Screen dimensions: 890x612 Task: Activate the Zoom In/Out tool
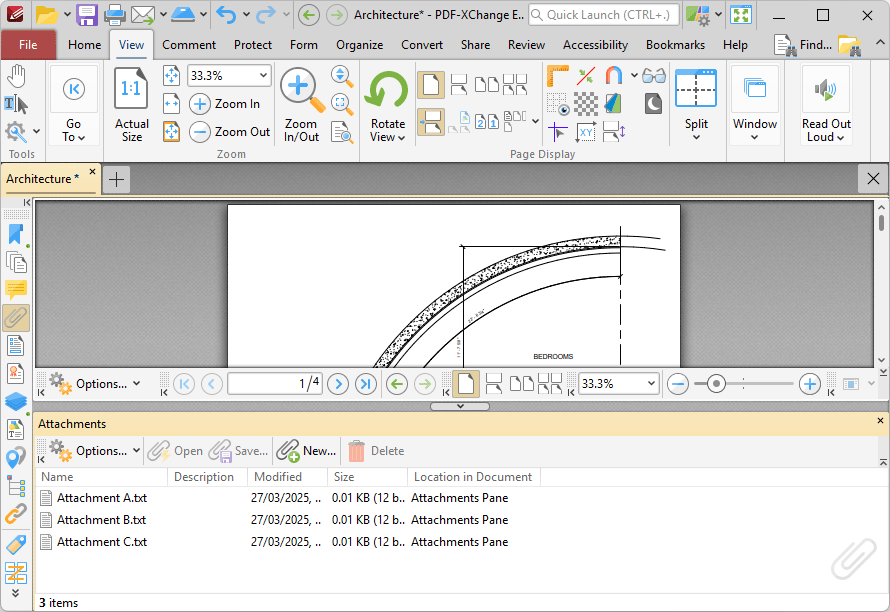click(x=301, y=104)
